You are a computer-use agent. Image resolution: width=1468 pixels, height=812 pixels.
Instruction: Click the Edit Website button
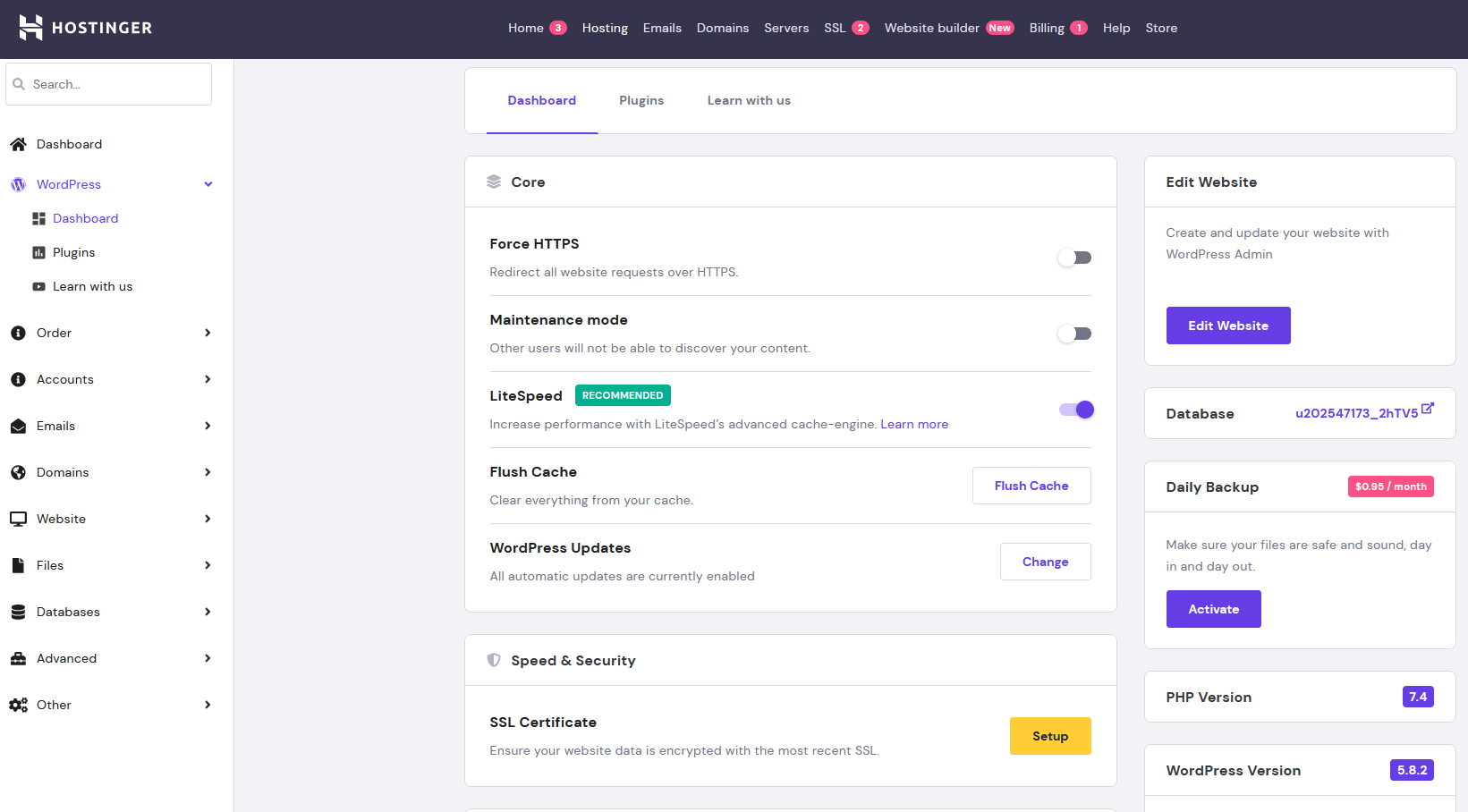[x=1227, y=326]
